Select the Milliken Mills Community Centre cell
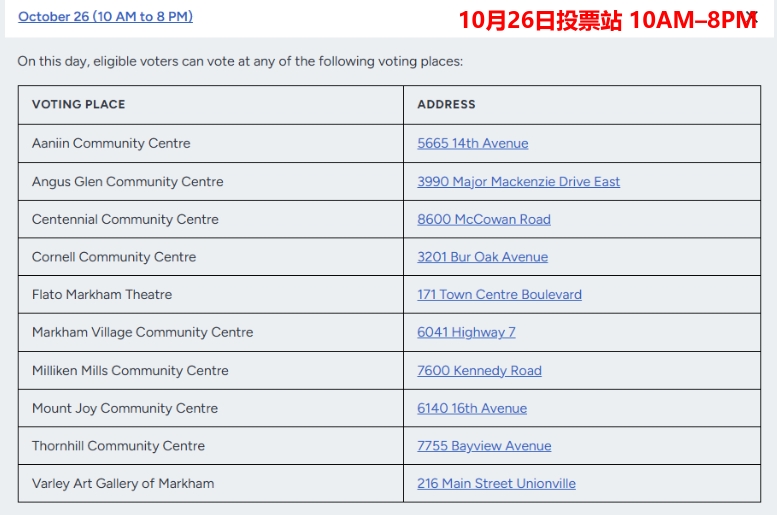The image size is (777, 515). pos(211,370)
